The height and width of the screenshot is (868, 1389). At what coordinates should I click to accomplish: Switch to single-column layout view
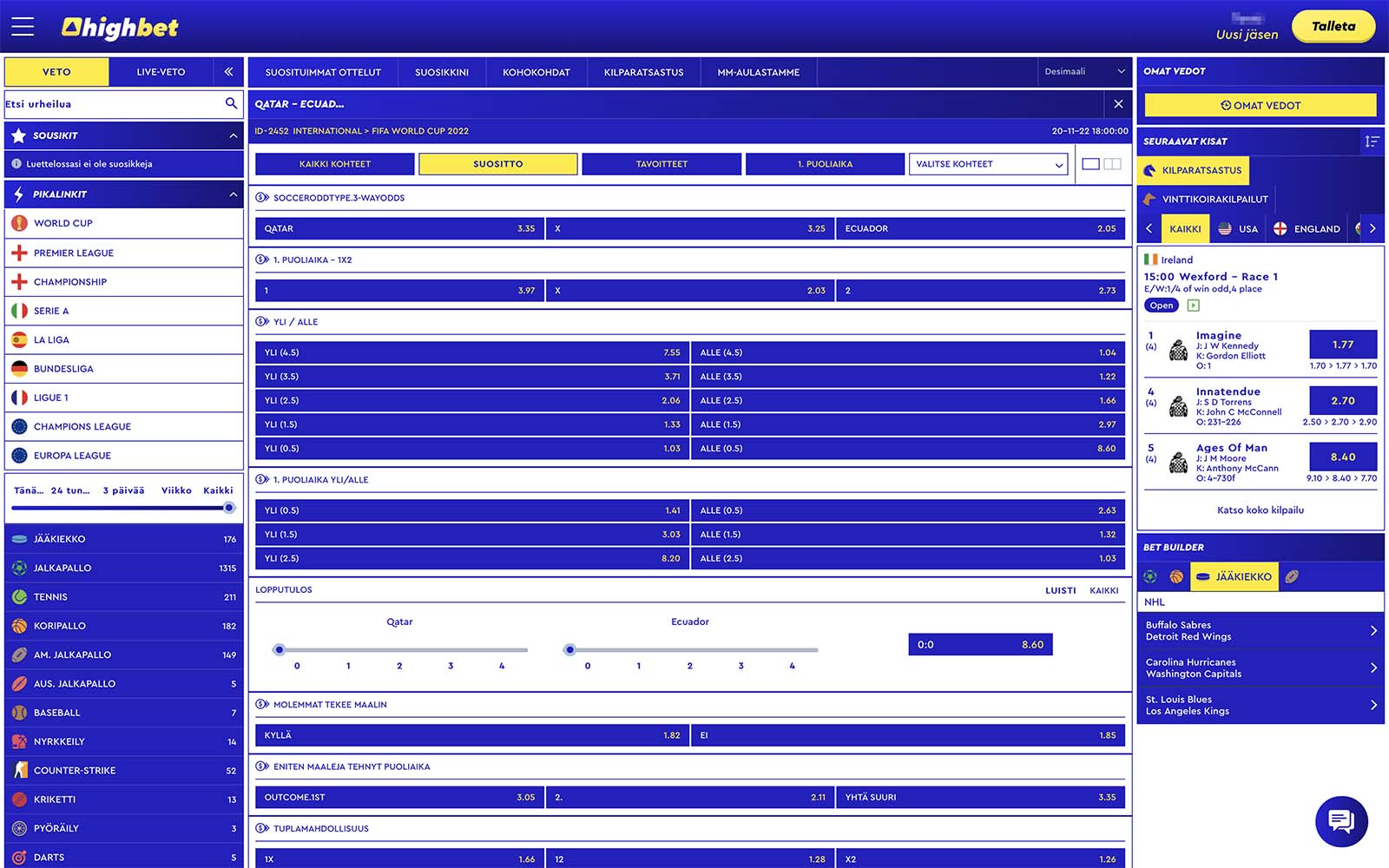pyautogui.click(x=1091, y=164)
